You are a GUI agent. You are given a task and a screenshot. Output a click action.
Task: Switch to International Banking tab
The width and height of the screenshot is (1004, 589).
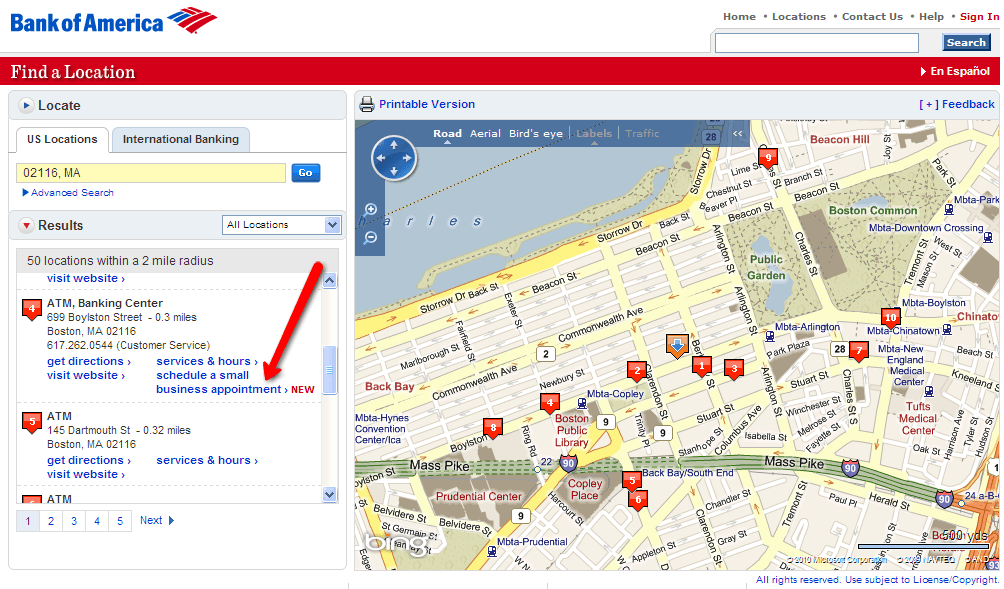pos(181,140)
